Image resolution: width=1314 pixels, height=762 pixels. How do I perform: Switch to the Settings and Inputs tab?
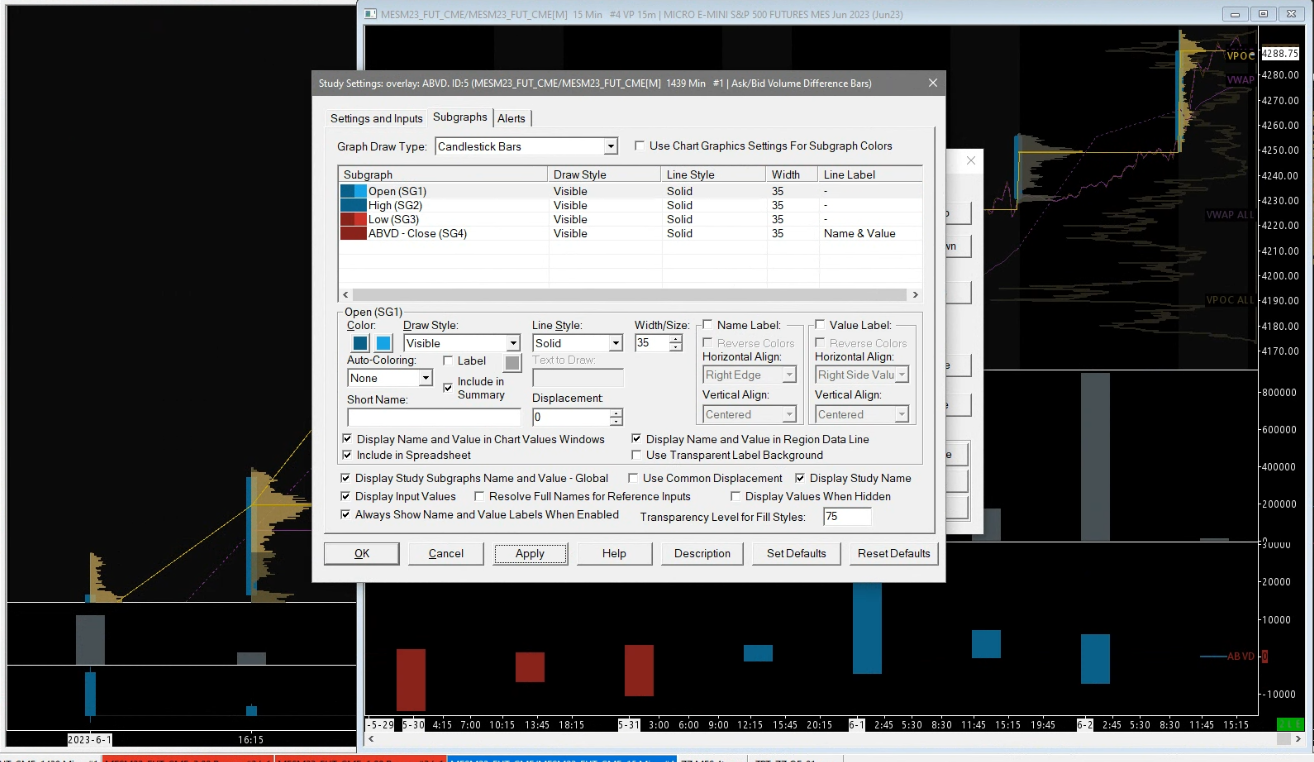[376, 118]
